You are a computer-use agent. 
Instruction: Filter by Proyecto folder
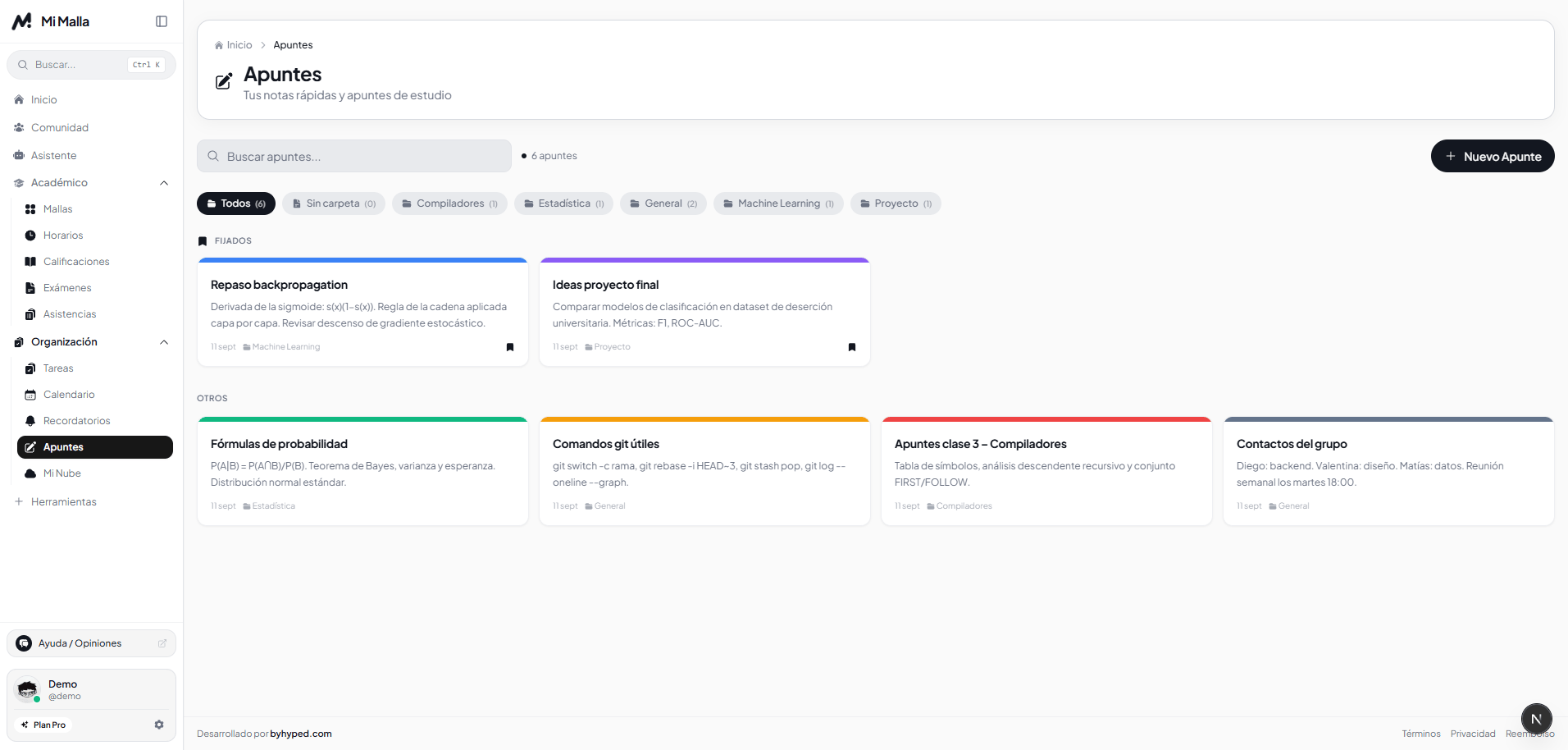click(x=896, y=204)
